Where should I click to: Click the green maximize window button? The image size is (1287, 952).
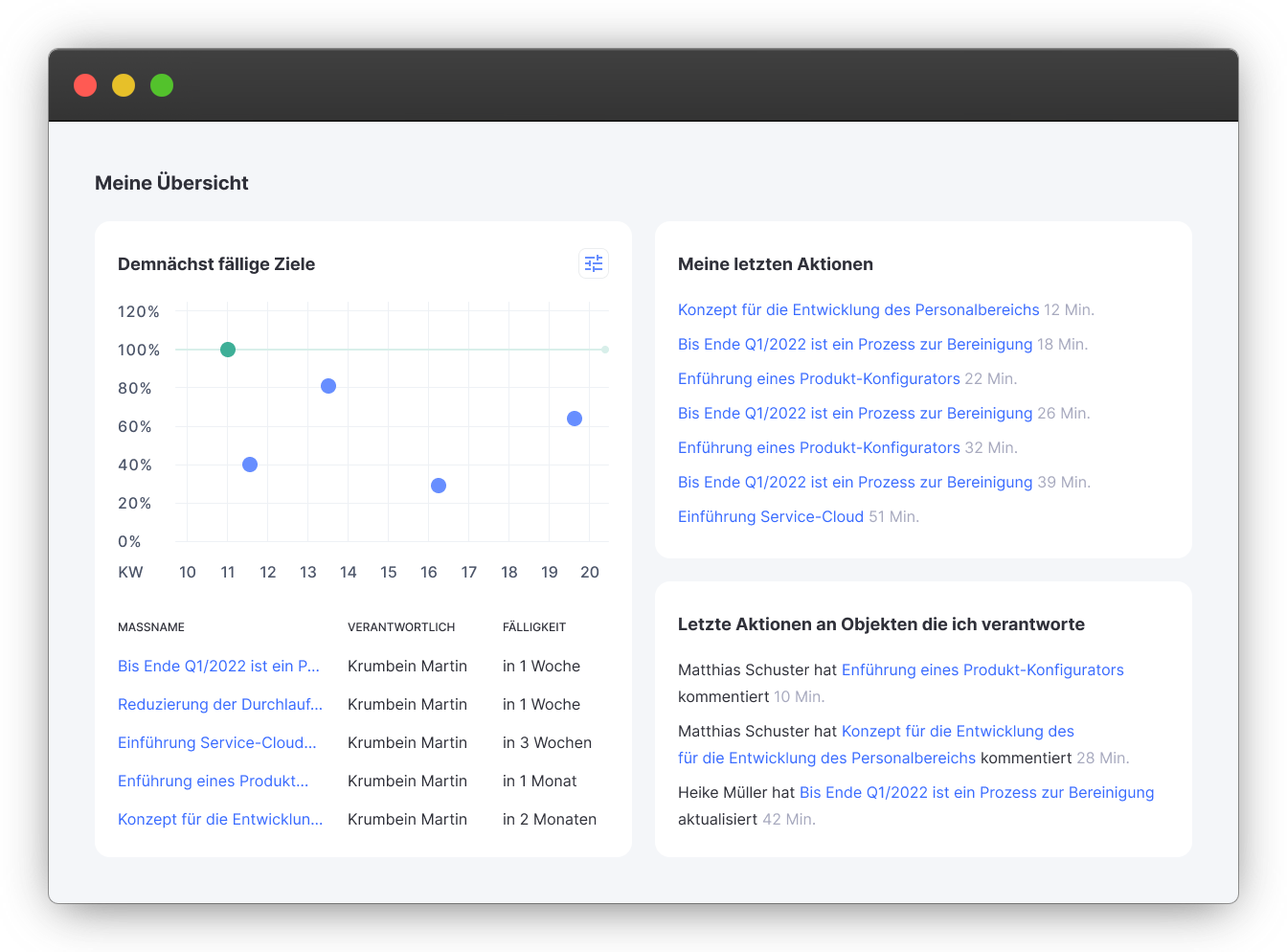pos(162,85)
